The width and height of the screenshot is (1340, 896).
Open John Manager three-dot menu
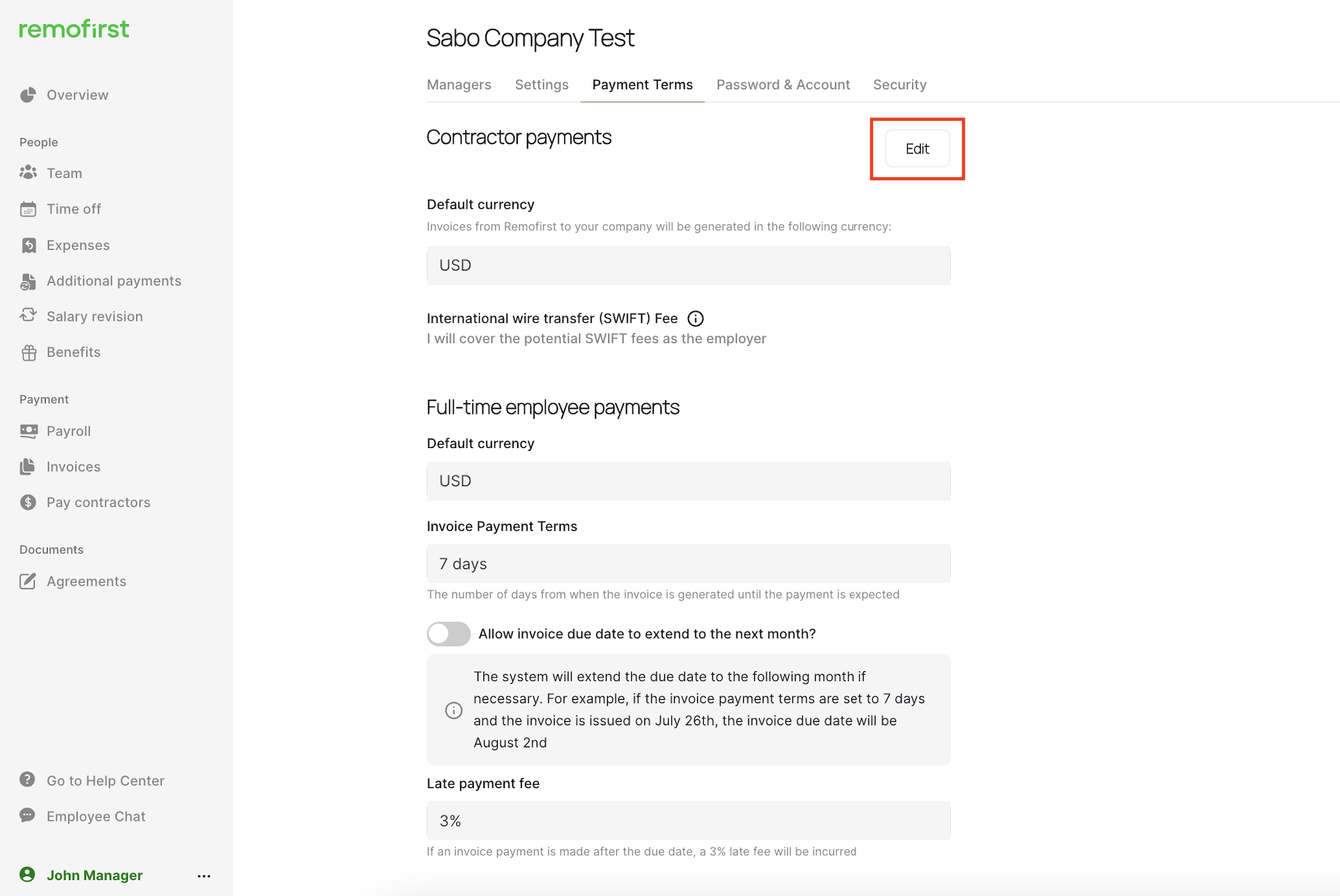(x=204, y=876)
